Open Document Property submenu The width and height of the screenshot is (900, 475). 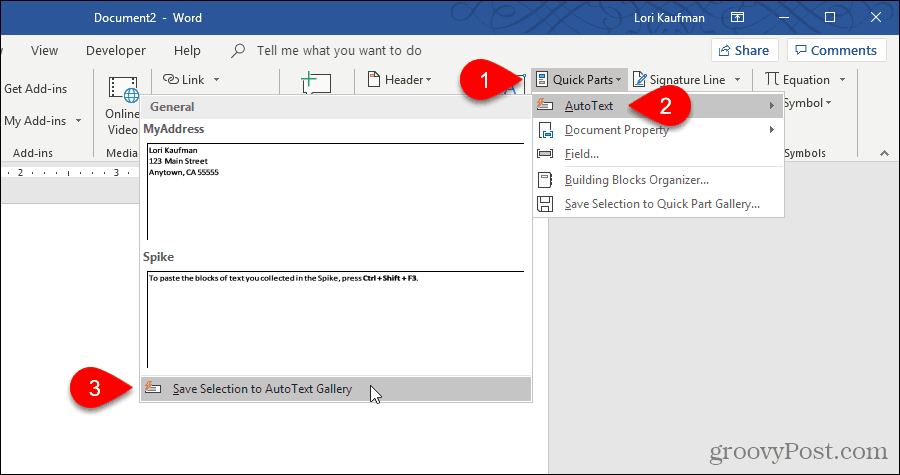[658, 130]
